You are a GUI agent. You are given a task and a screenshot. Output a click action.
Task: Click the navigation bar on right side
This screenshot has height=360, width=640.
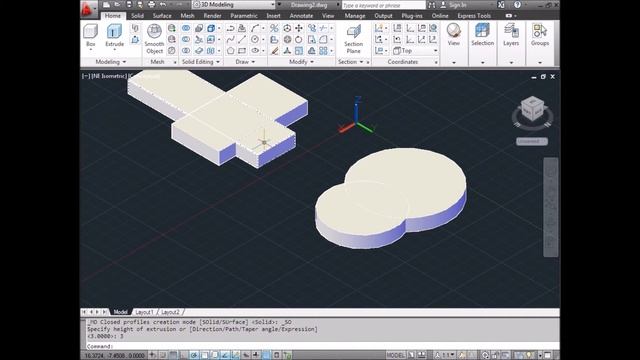(551, 207)
